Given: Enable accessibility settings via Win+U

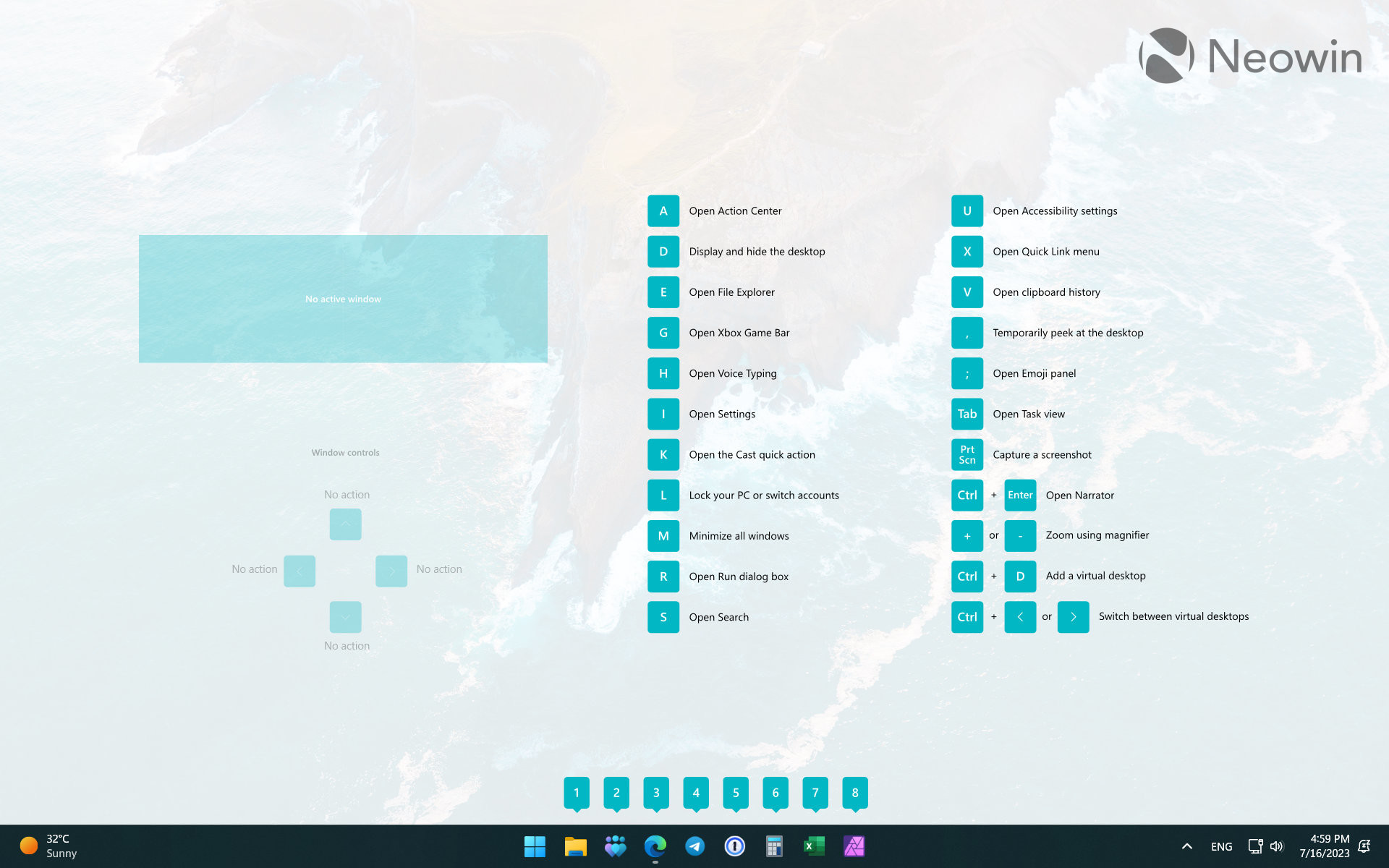Looking at the screenshot, I should (x=966, y=211).
